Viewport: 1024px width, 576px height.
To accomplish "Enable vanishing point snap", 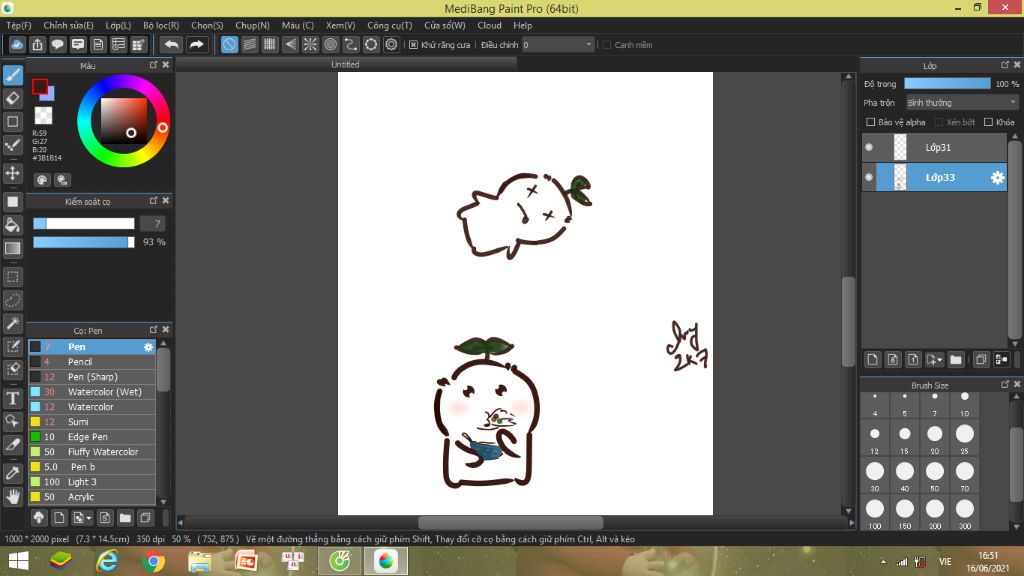I will coord(290,44).
